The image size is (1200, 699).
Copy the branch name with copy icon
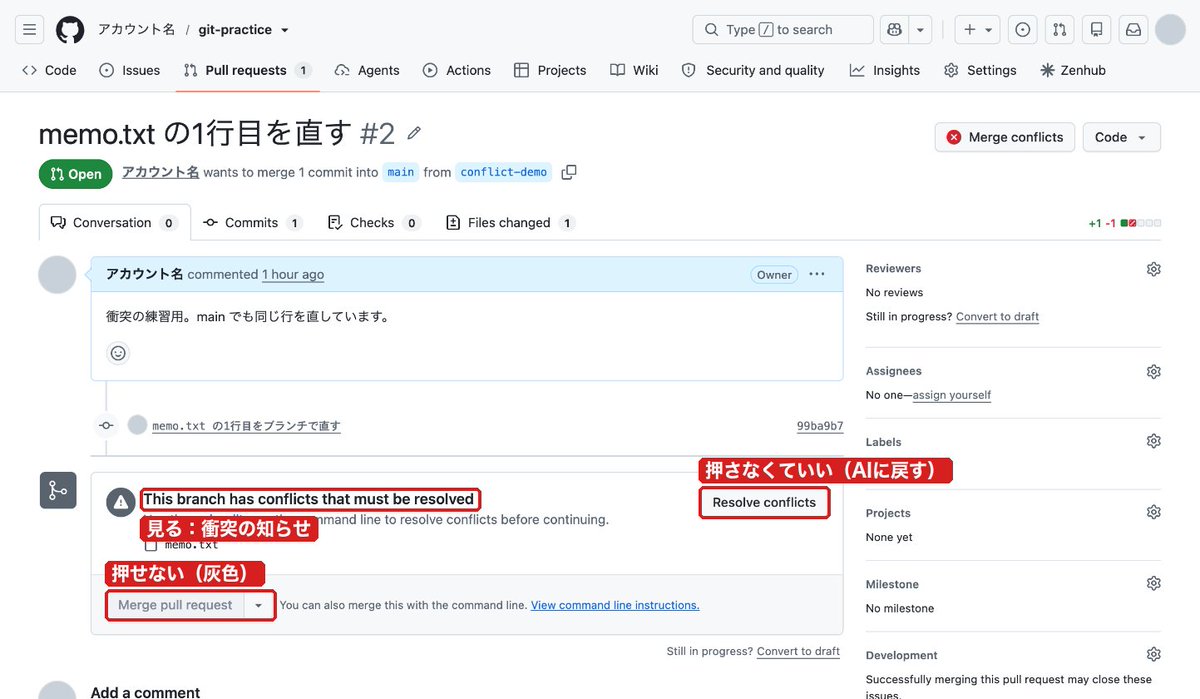569,172
